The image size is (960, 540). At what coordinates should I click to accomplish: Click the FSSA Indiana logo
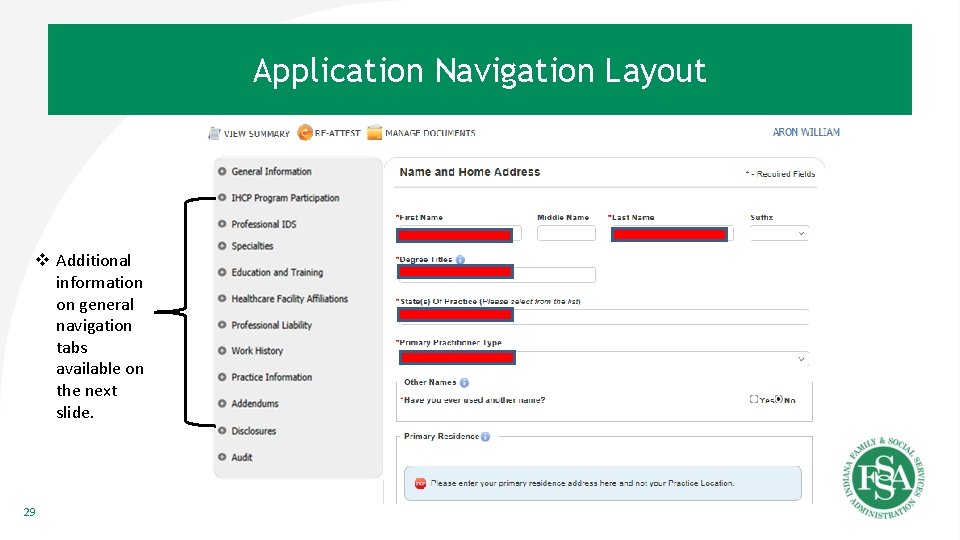point(884,478)
